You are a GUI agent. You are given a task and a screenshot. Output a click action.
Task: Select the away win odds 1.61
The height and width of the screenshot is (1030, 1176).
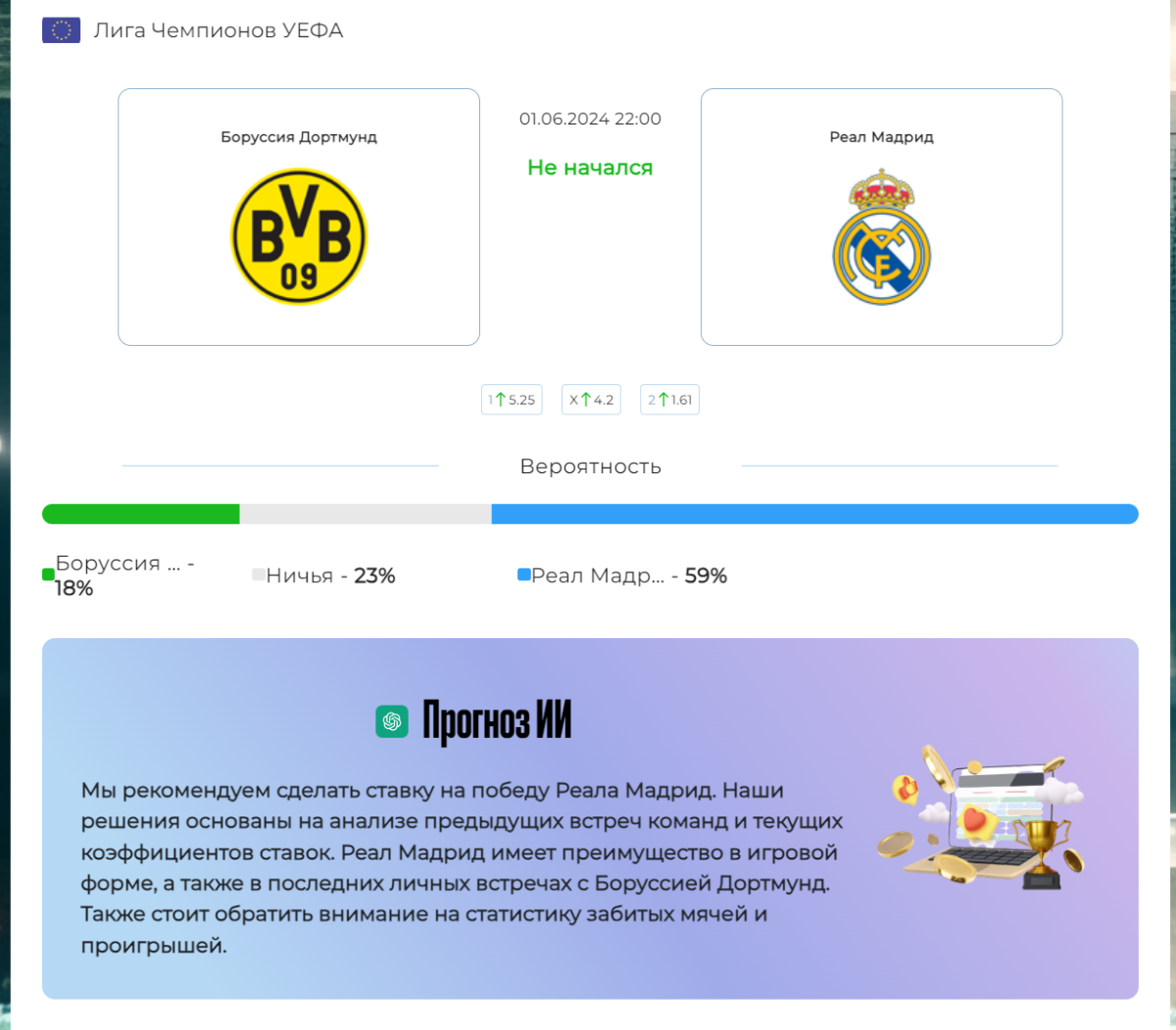pyautogui.click(x=669, y=400)
